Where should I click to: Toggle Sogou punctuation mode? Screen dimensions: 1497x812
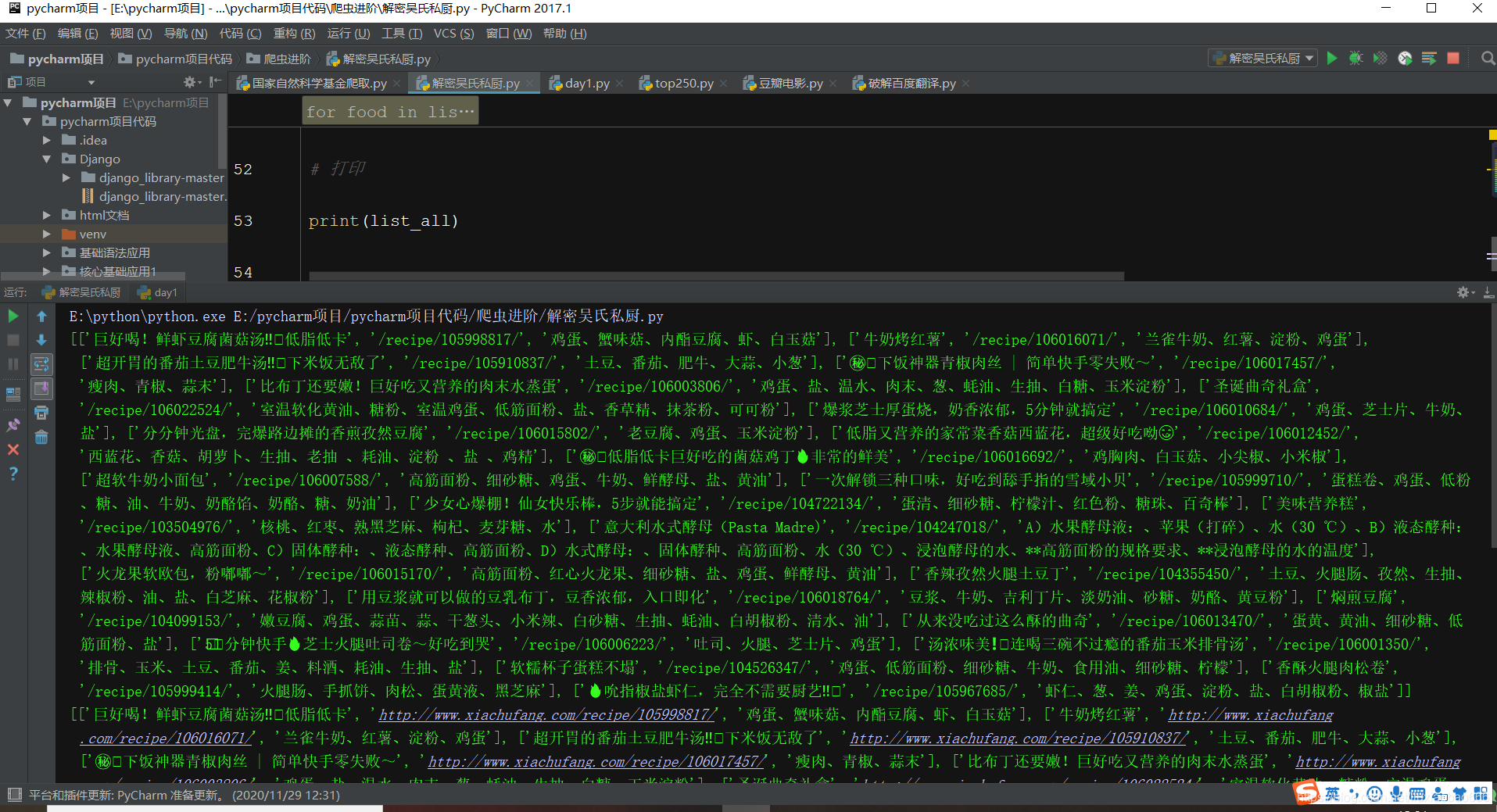point(1354,794)
